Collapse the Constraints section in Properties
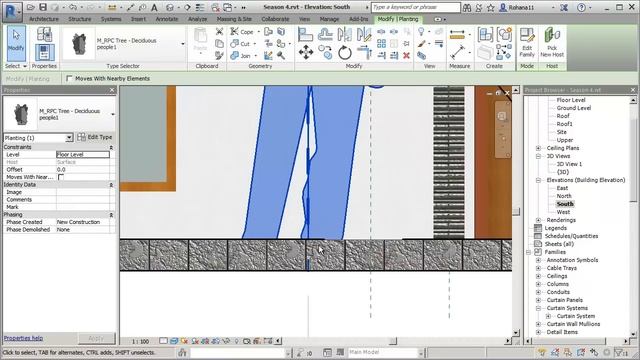Screen dimensions: 640x360 coord(111,147)
